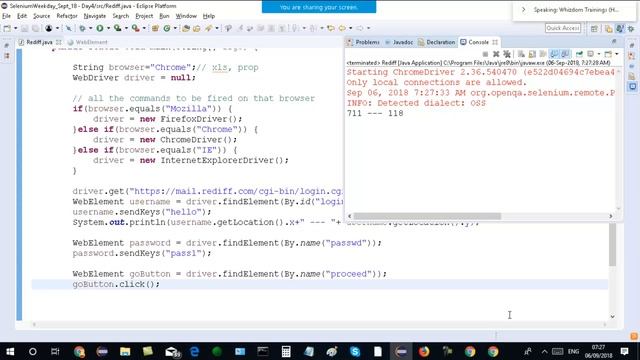Minimize the Console panel view
The height and width of the screenshot is (360, 640).
point(614,41)
